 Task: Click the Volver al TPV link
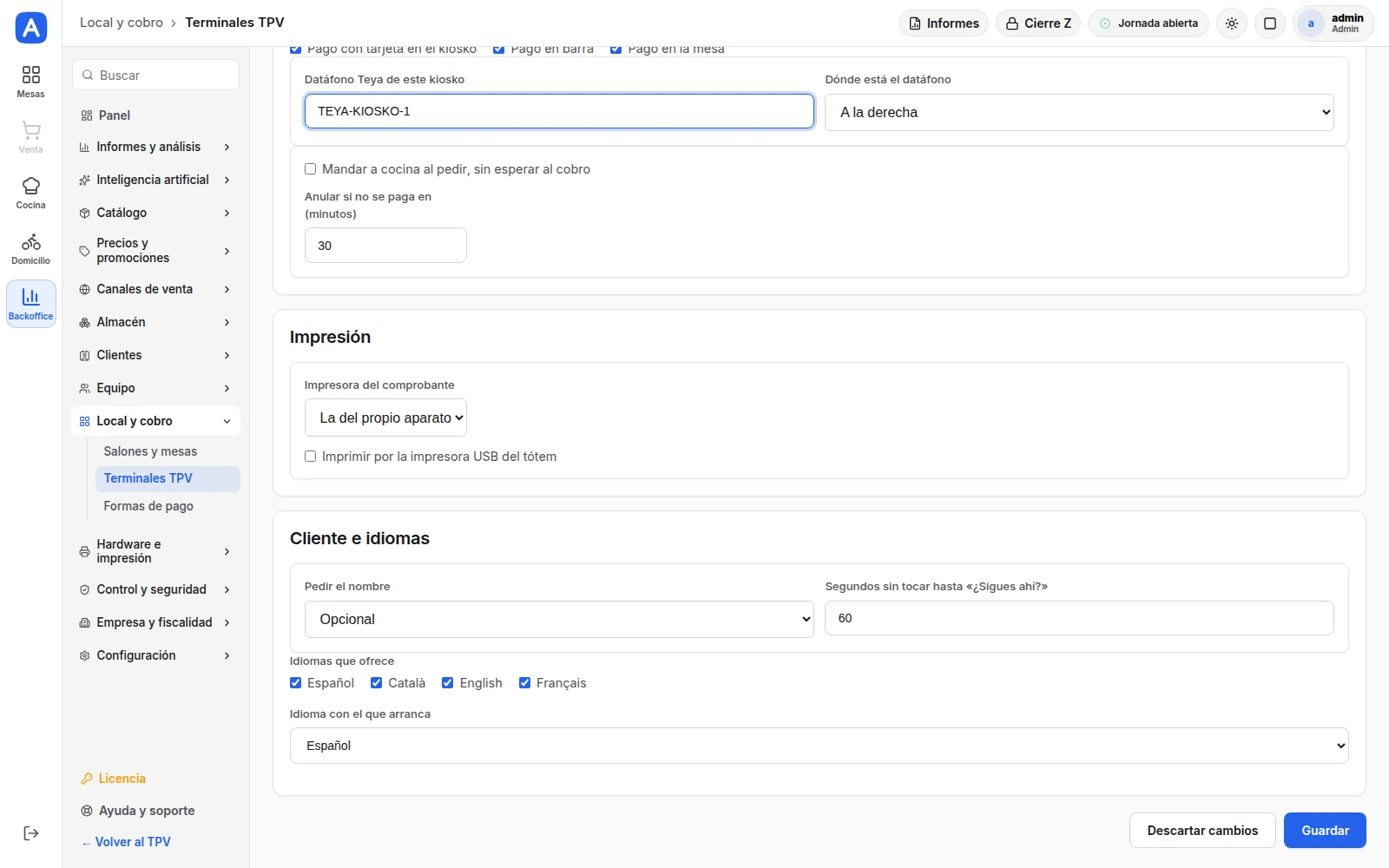point(126,842)
